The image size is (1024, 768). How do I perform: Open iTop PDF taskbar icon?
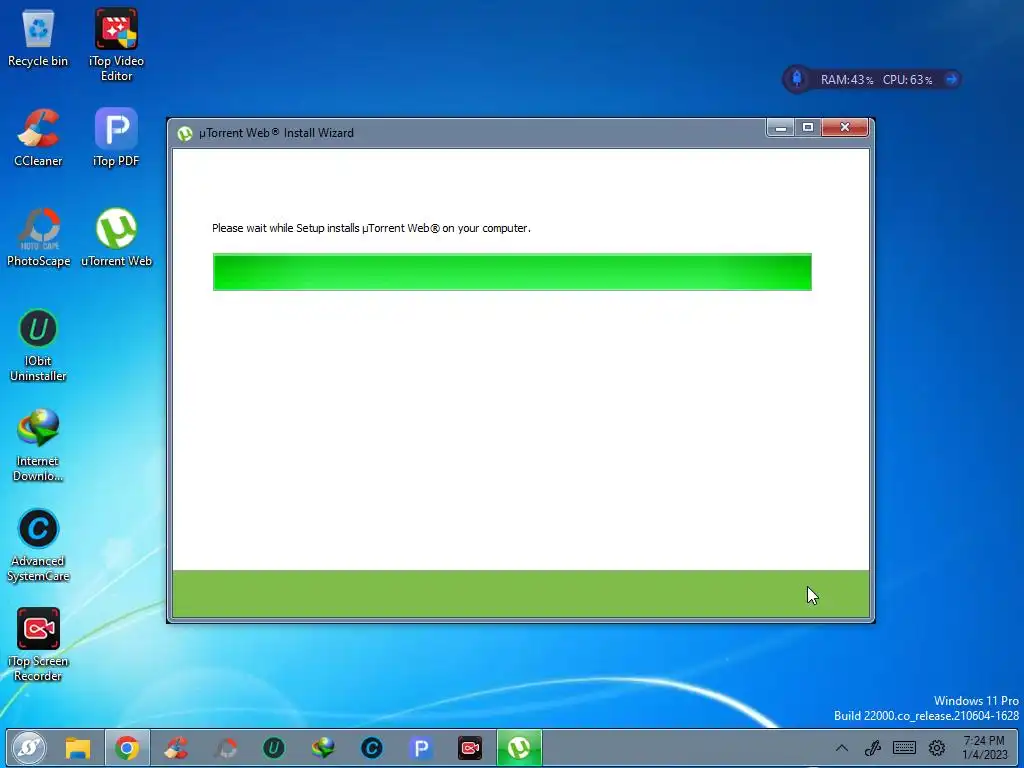(x=421, y=748)
